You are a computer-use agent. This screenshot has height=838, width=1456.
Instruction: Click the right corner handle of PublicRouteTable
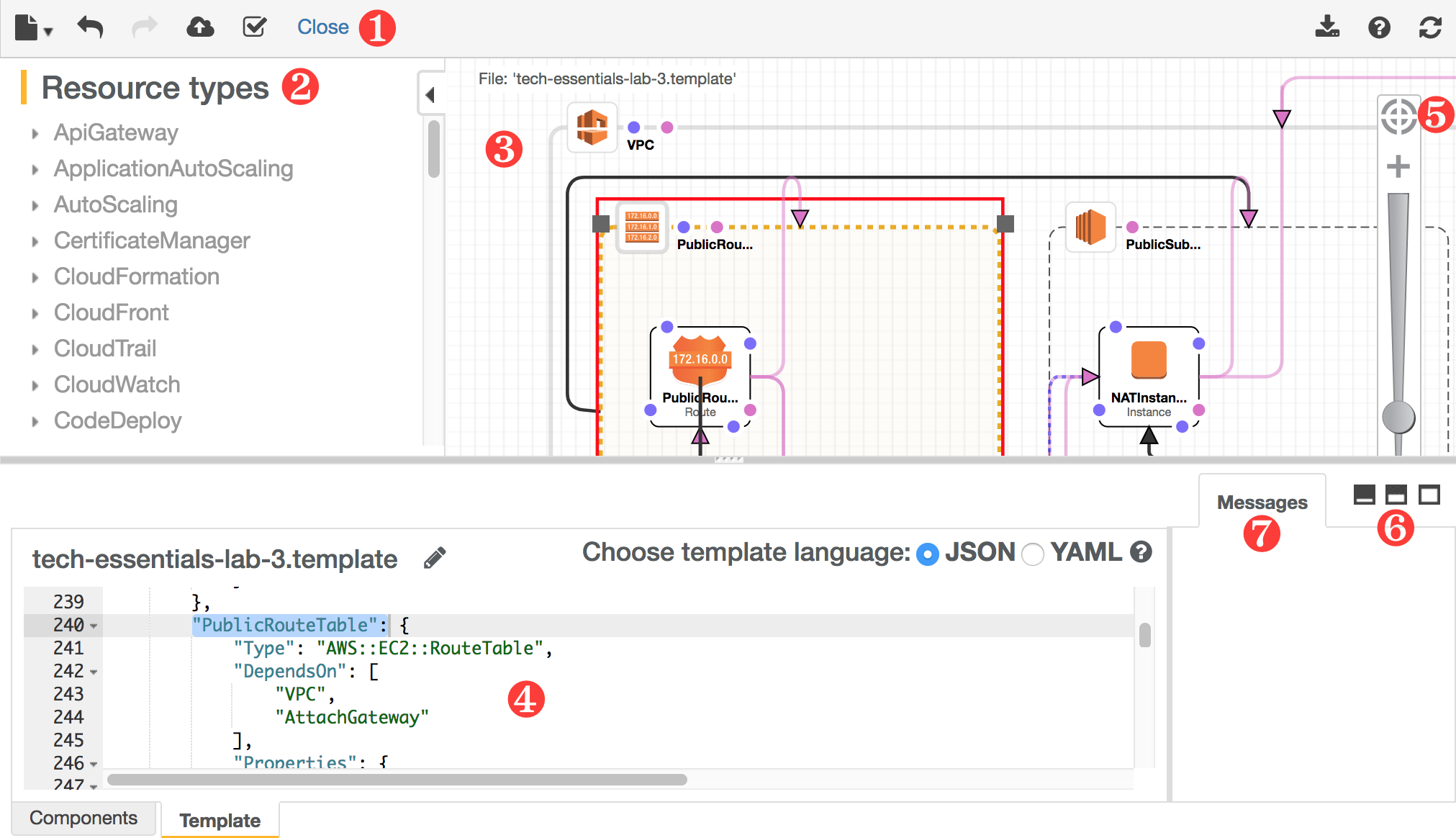pos(1005,224)
